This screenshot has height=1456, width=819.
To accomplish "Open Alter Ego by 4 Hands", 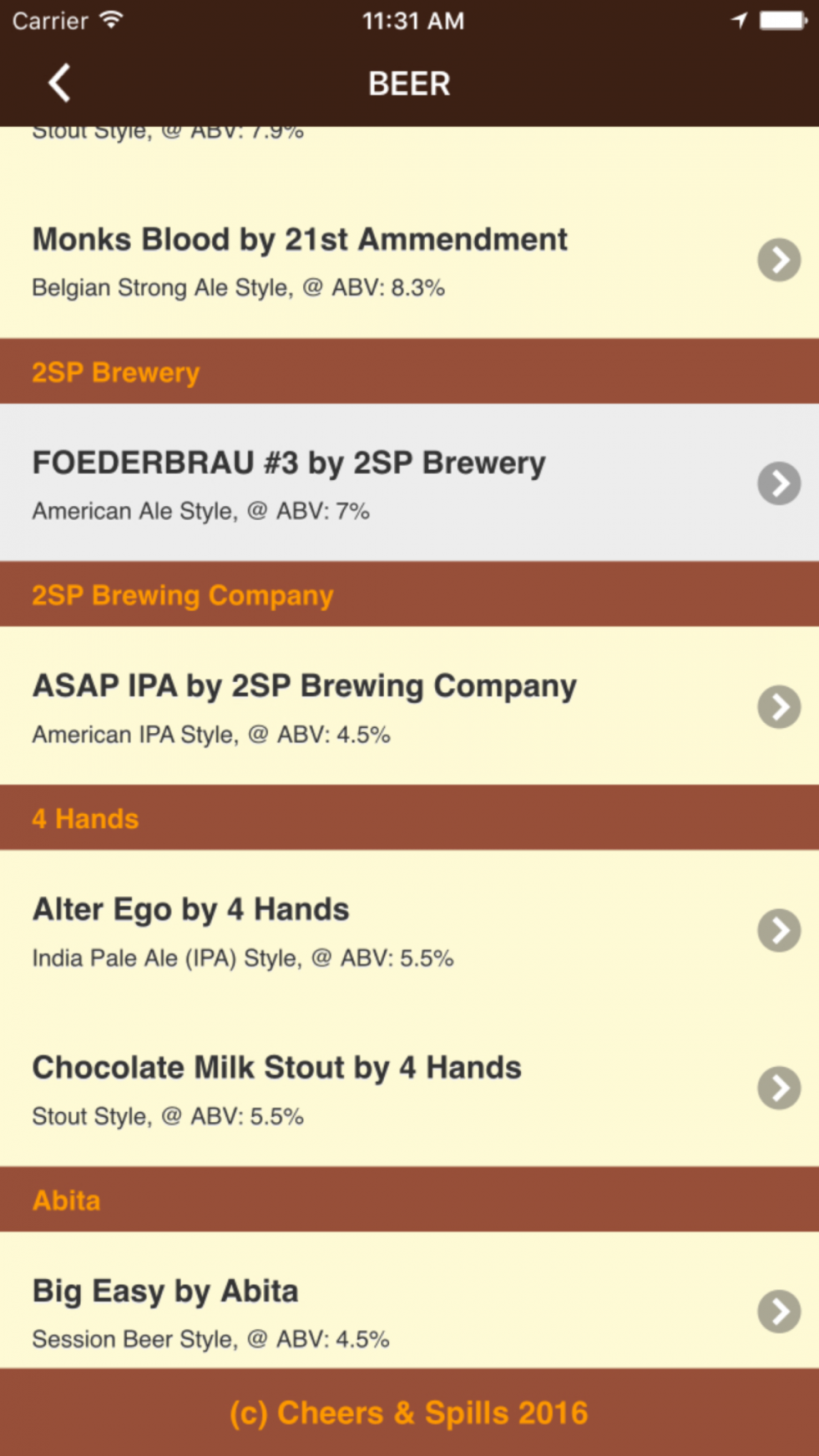I will pos(409,929).
